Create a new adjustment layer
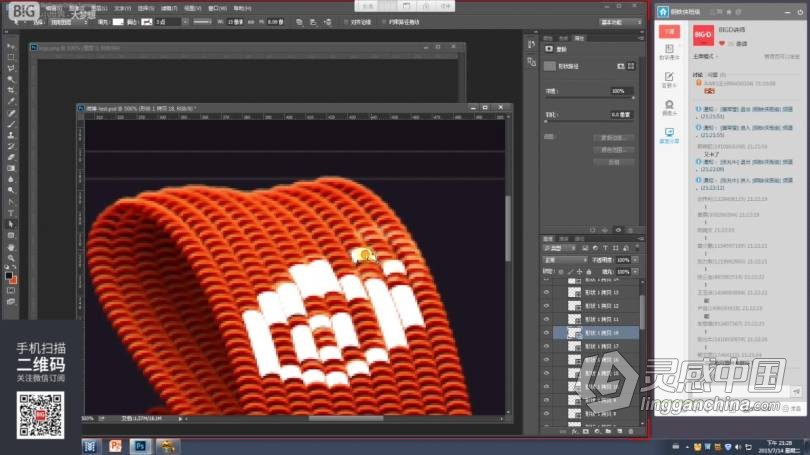Viewport: 810px width, 455px height. (x=597, y=432)
